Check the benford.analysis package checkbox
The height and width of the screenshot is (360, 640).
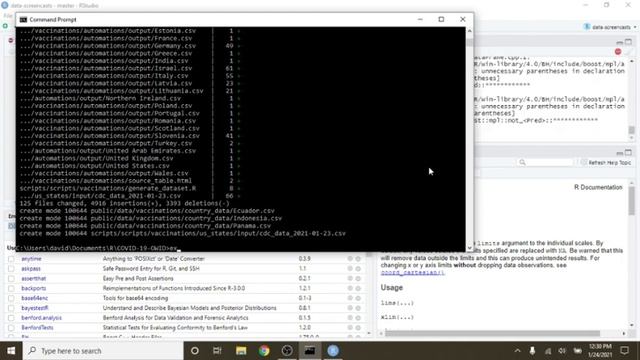[x=11, y=318]
